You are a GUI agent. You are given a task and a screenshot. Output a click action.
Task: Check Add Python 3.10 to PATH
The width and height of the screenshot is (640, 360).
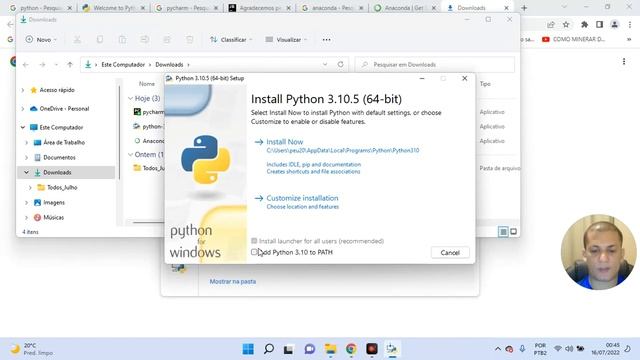pos(254,252)
